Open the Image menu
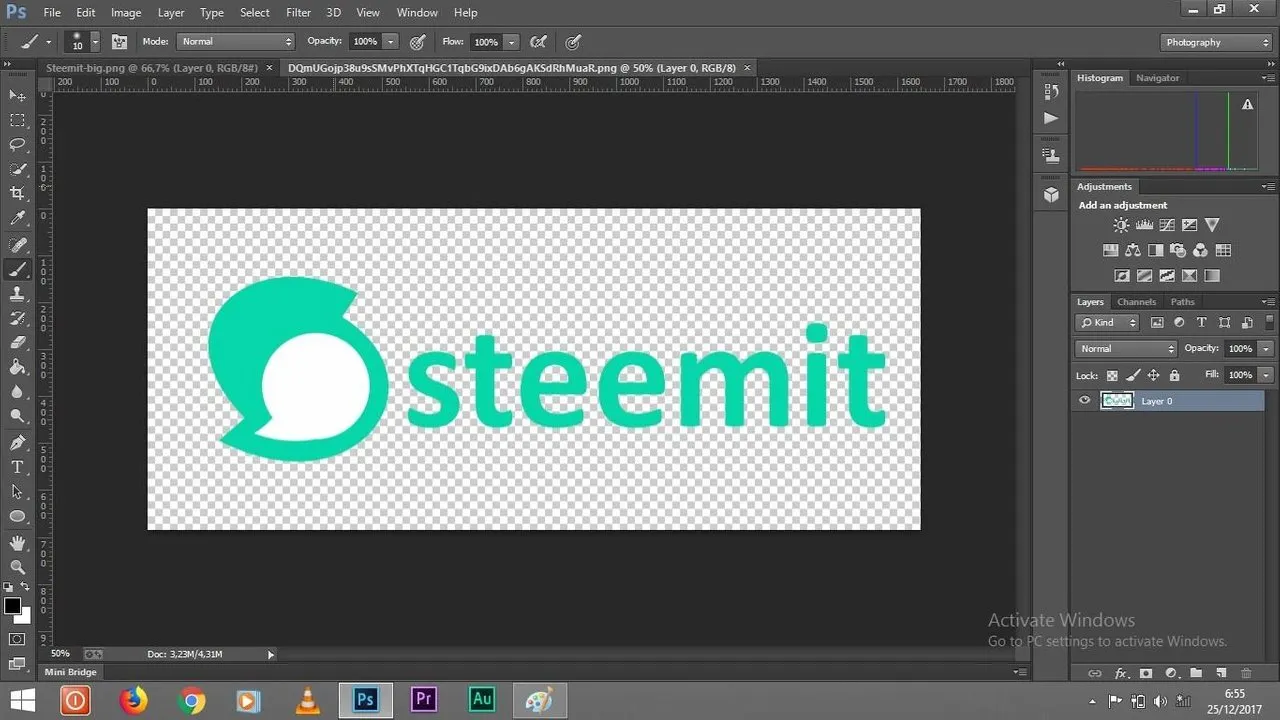 coord(126,13)
